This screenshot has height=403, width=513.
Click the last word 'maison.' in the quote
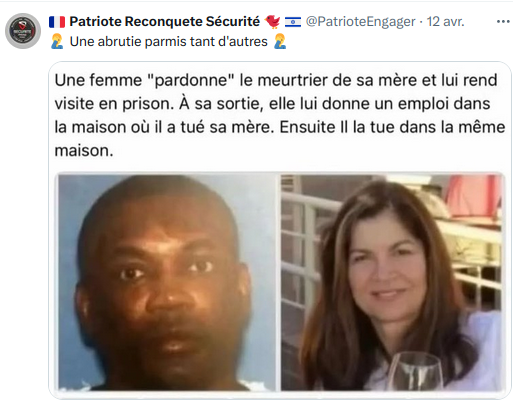pyautogui.click(x=84, y=151)
